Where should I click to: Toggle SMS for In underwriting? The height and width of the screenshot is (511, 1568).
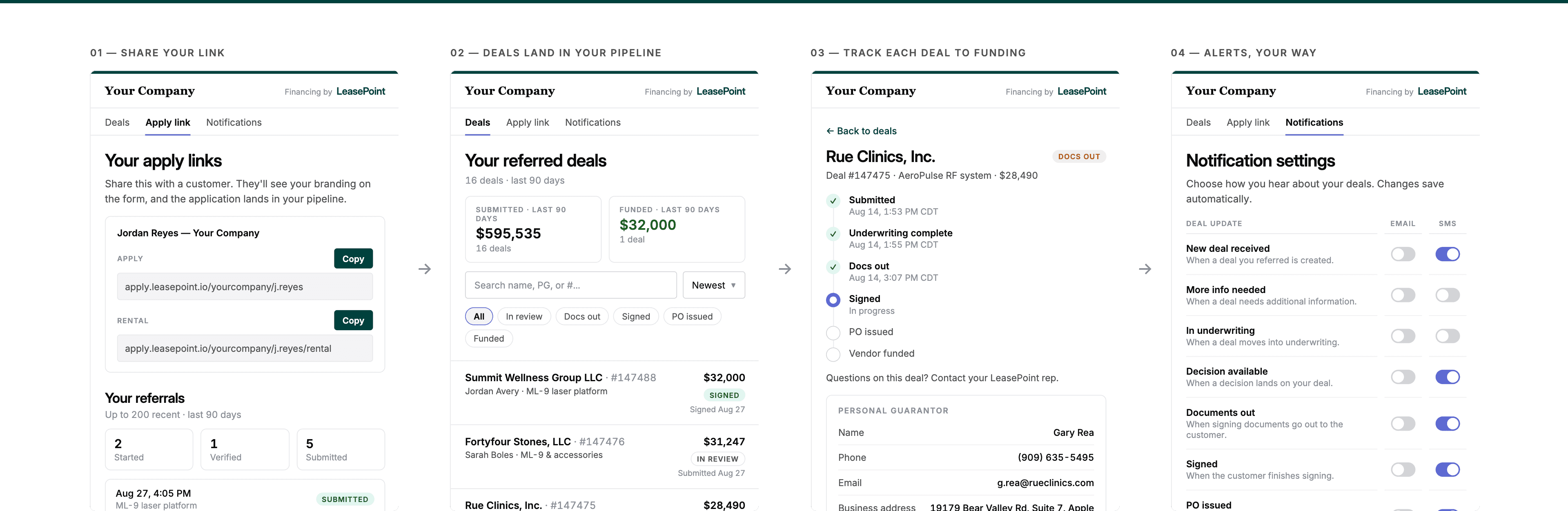click(1448, 336)
